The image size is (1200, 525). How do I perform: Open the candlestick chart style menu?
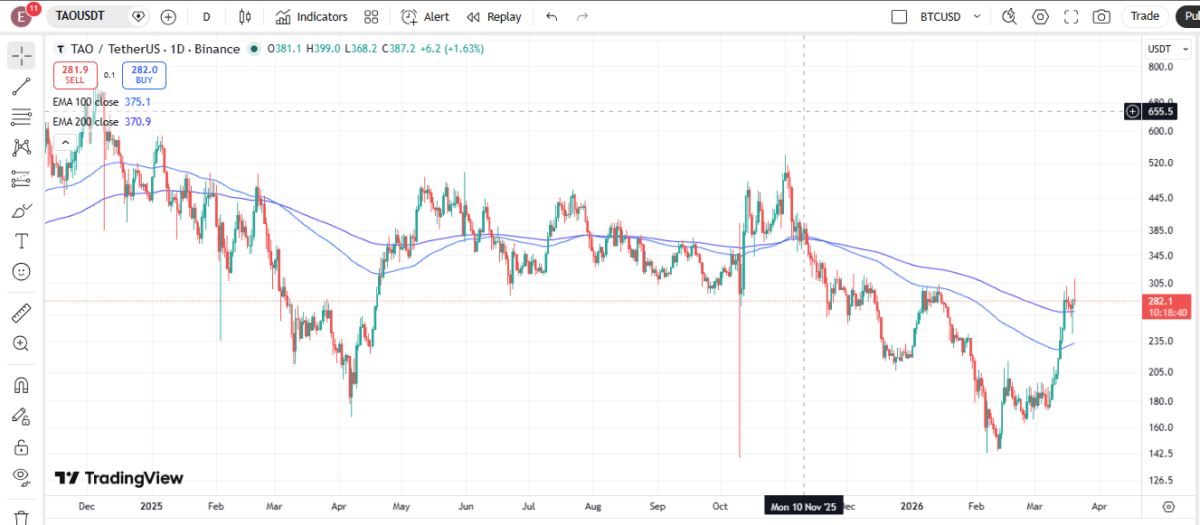[x=246, y=17]
